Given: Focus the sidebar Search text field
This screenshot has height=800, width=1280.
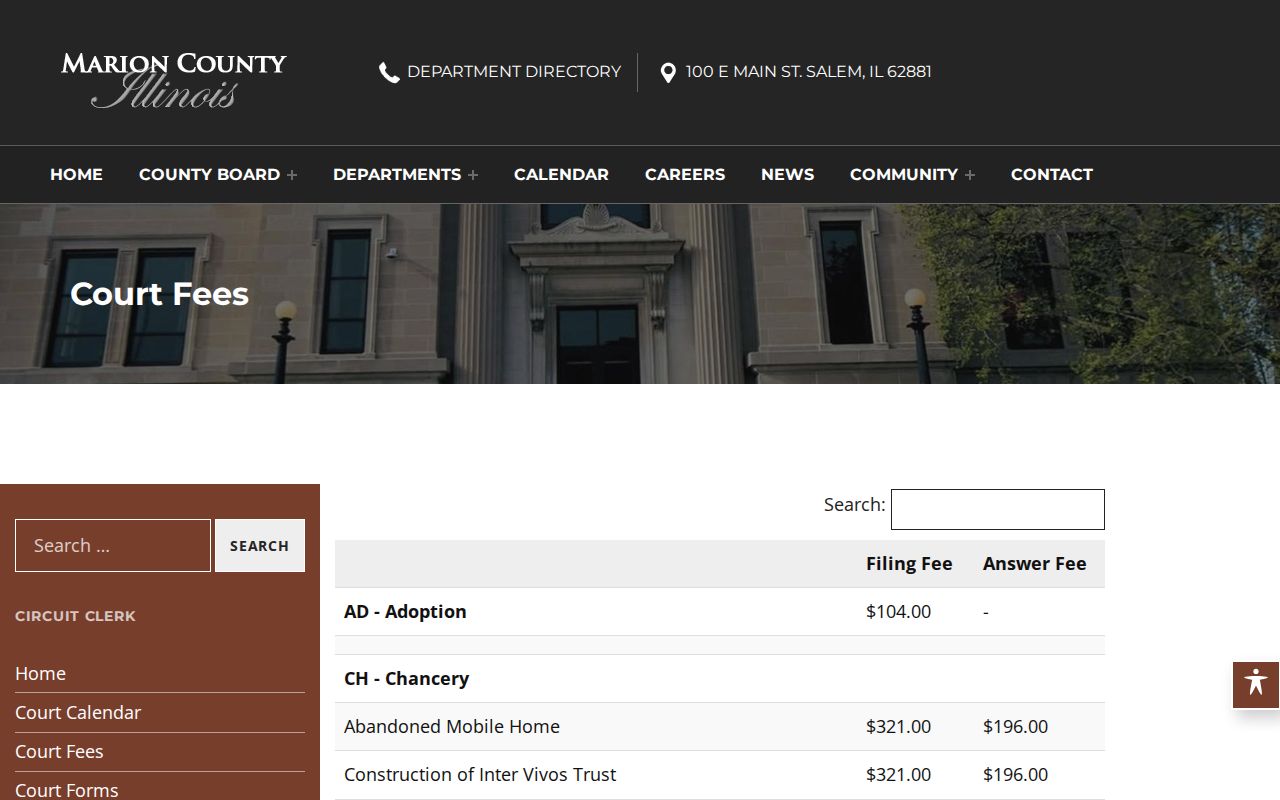Looking at the screenshot, I should [113, 546].
